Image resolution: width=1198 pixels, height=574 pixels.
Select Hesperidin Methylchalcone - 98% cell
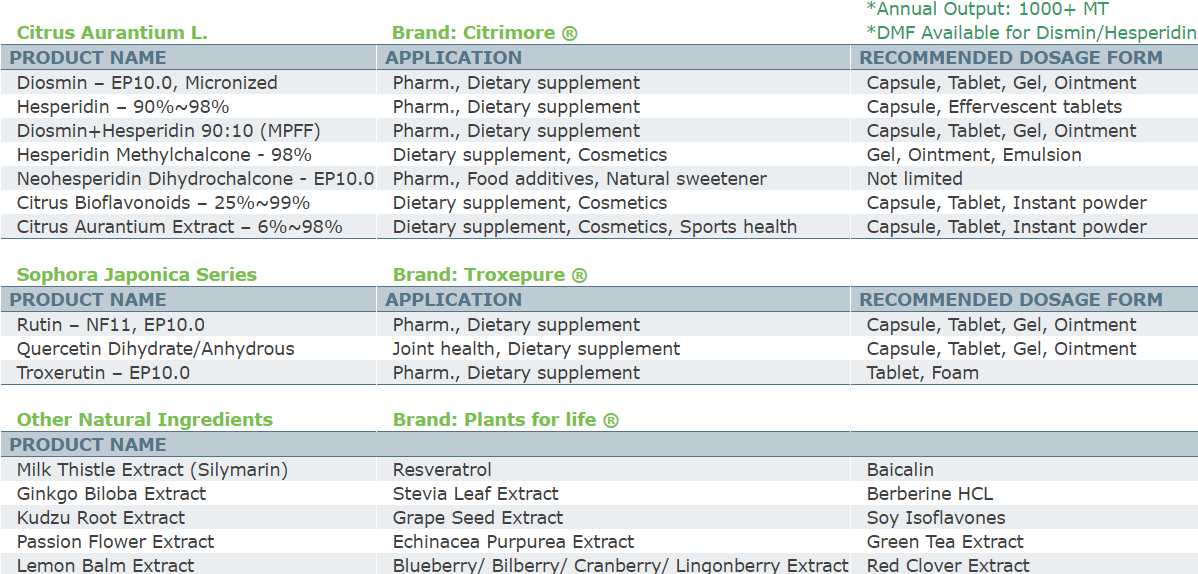tap(164, 155)
